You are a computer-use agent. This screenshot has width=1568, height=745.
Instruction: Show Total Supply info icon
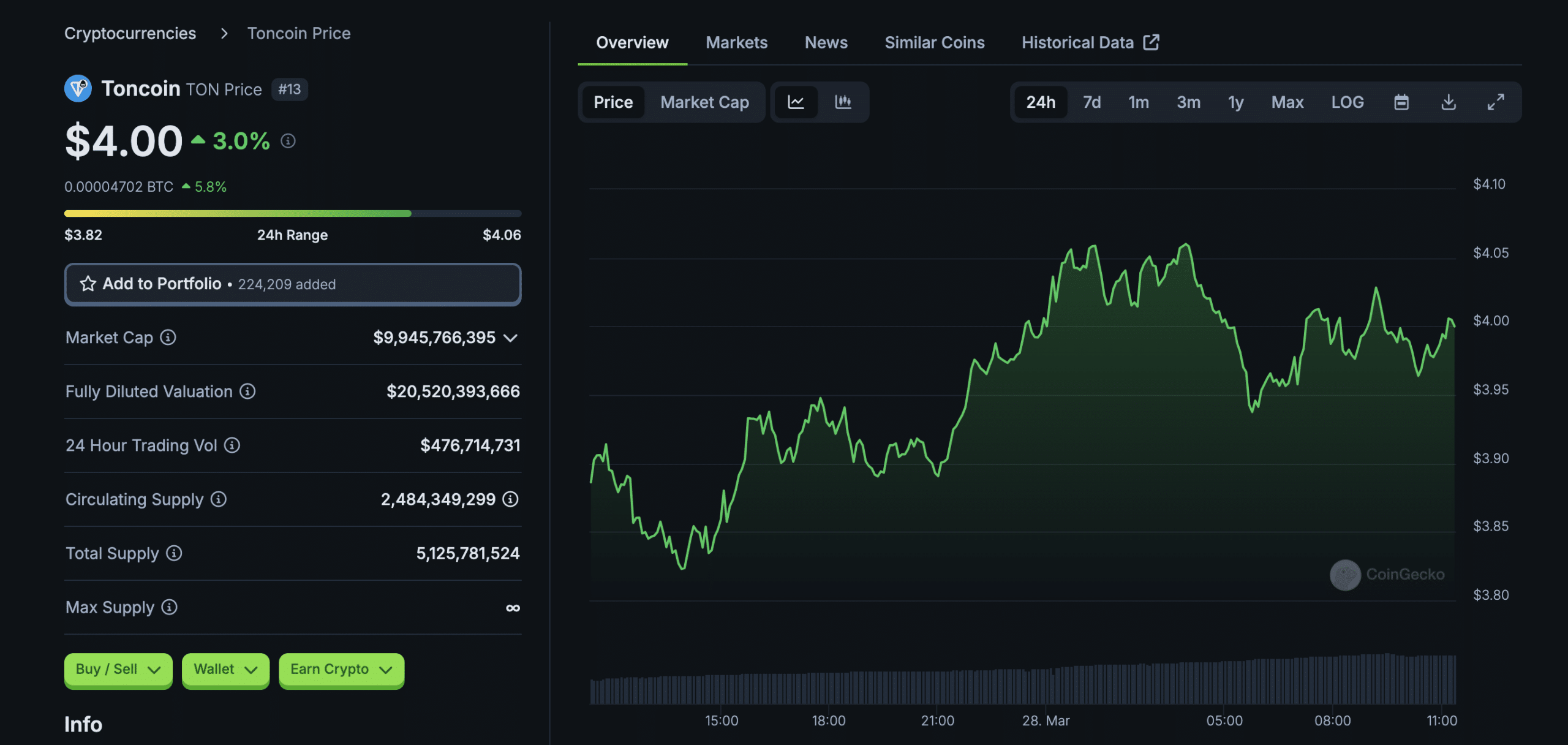coord(174,553)
